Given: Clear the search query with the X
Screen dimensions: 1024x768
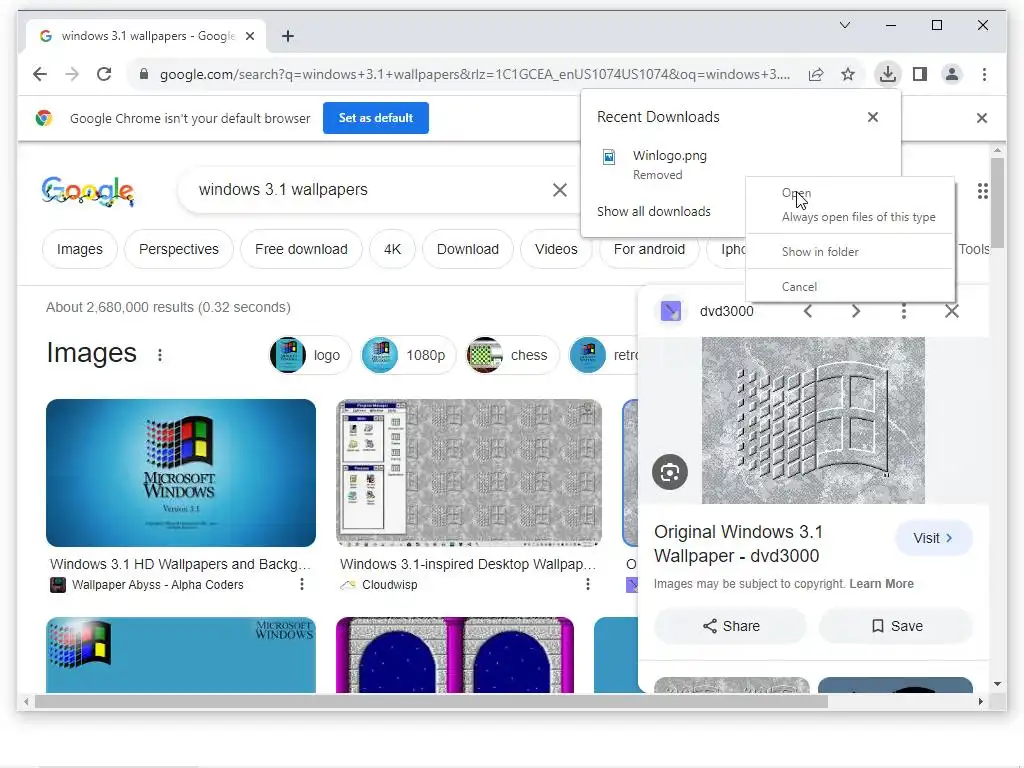Looking at the screenshot, I should [x=560, y=190].
